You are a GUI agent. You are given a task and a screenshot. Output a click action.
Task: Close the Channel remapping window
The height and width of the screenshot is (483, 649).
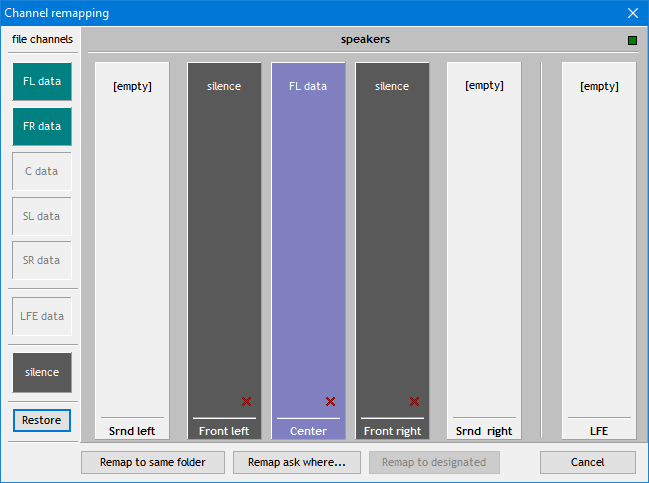(632, 13)
